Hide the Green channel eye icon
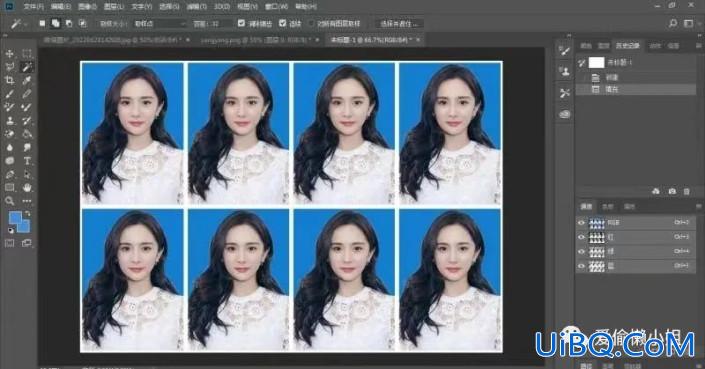705x369 pixels. click(x=581, y=252)
